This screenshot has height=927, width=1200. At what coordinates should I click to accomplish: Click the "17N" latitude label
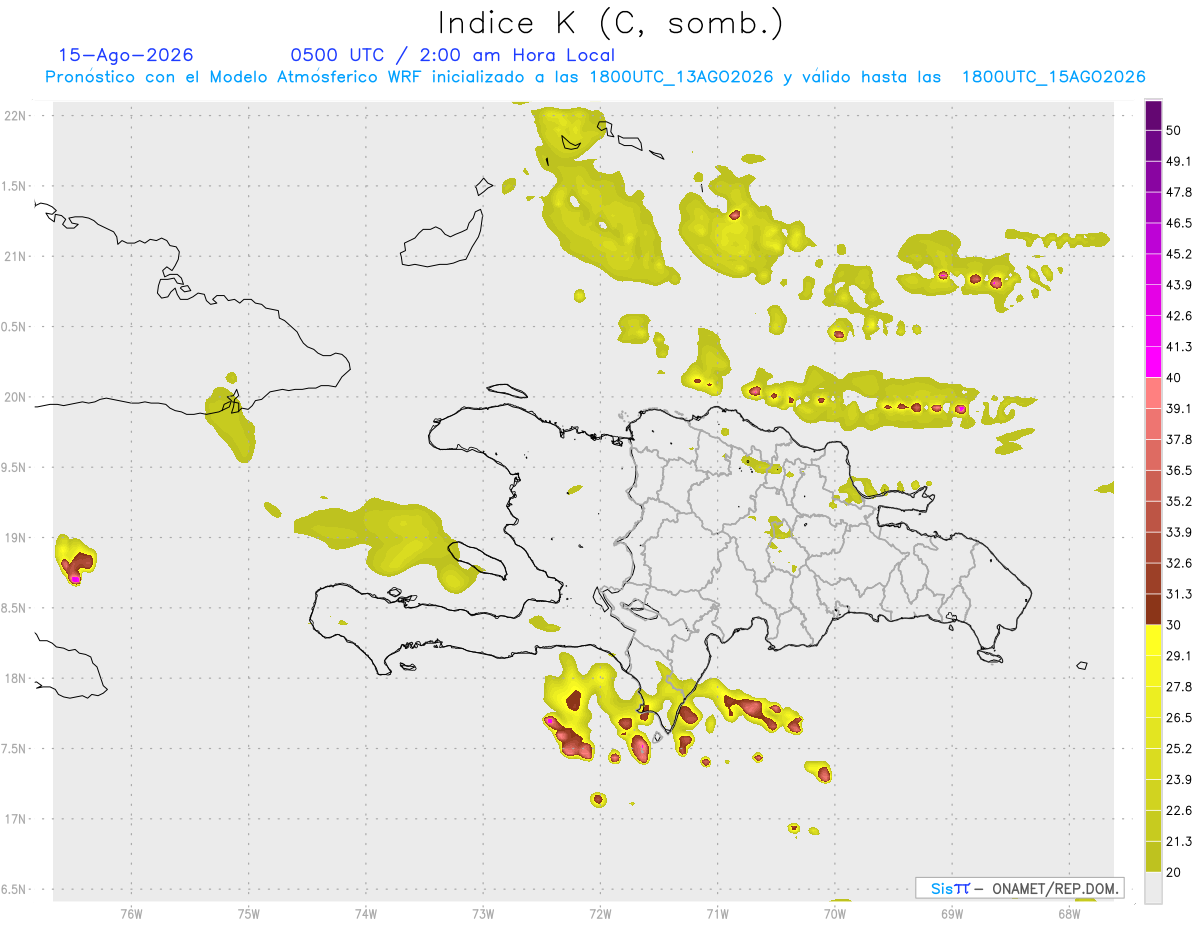(x=15, y=819)
